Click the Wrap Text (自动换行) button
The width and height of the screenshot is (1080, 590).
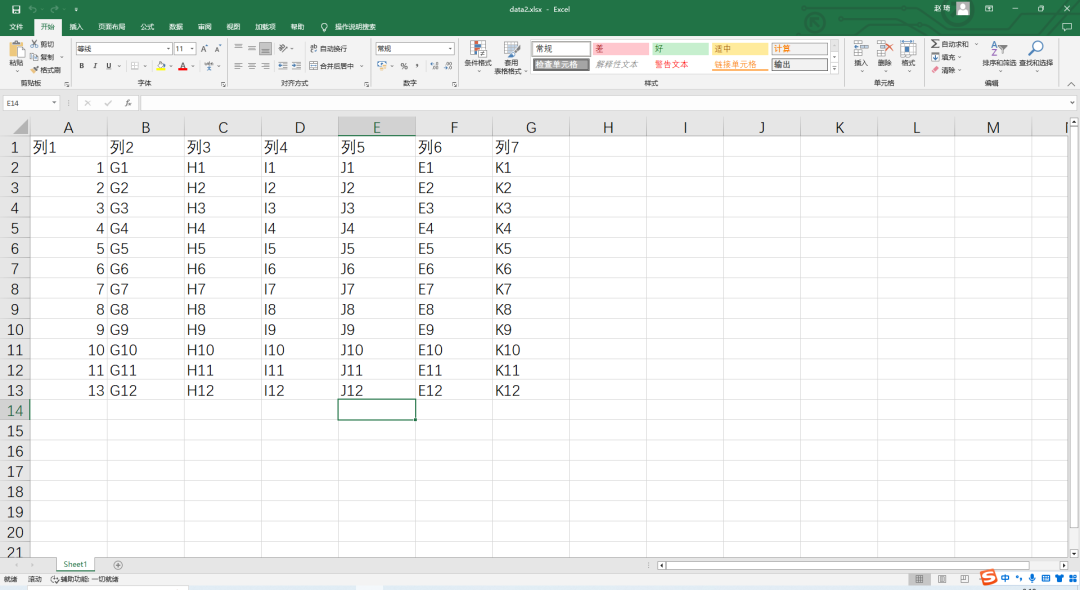329,48
